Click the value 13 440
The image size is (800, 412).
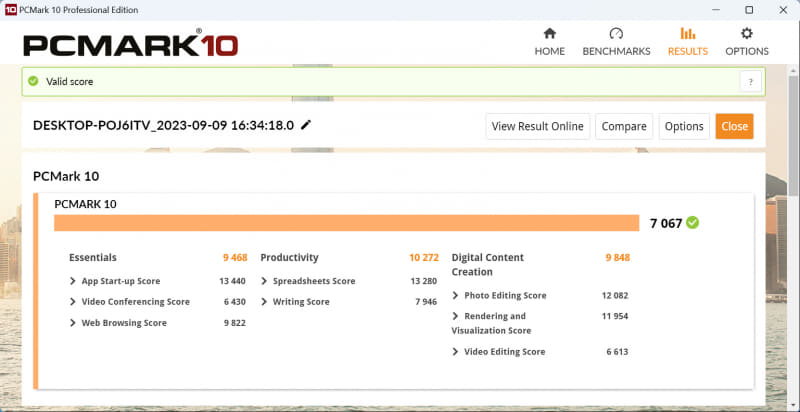[x=233, y=281]
